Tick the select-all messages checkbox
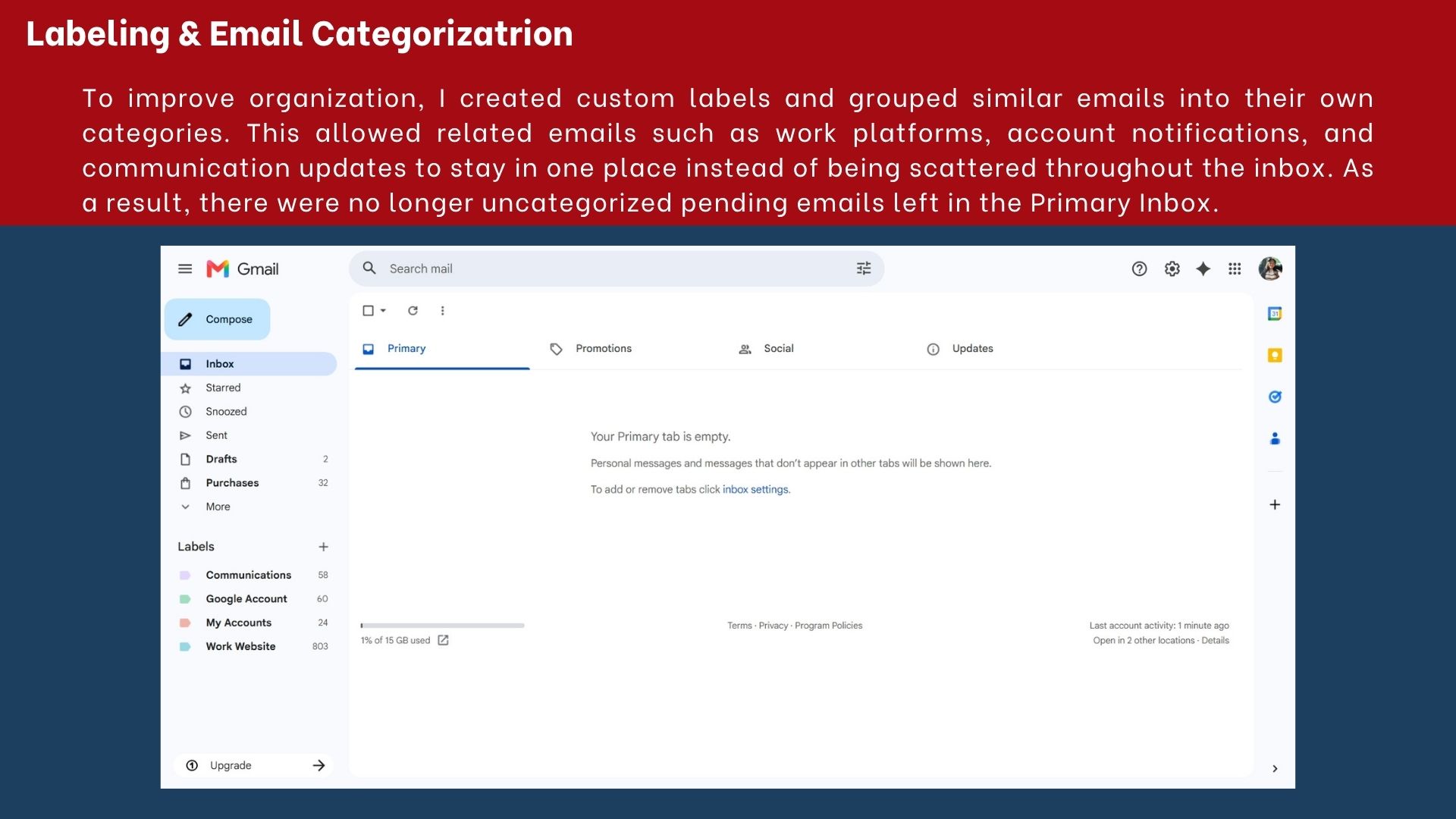1456x819 pixels. (x=368, y=310)
